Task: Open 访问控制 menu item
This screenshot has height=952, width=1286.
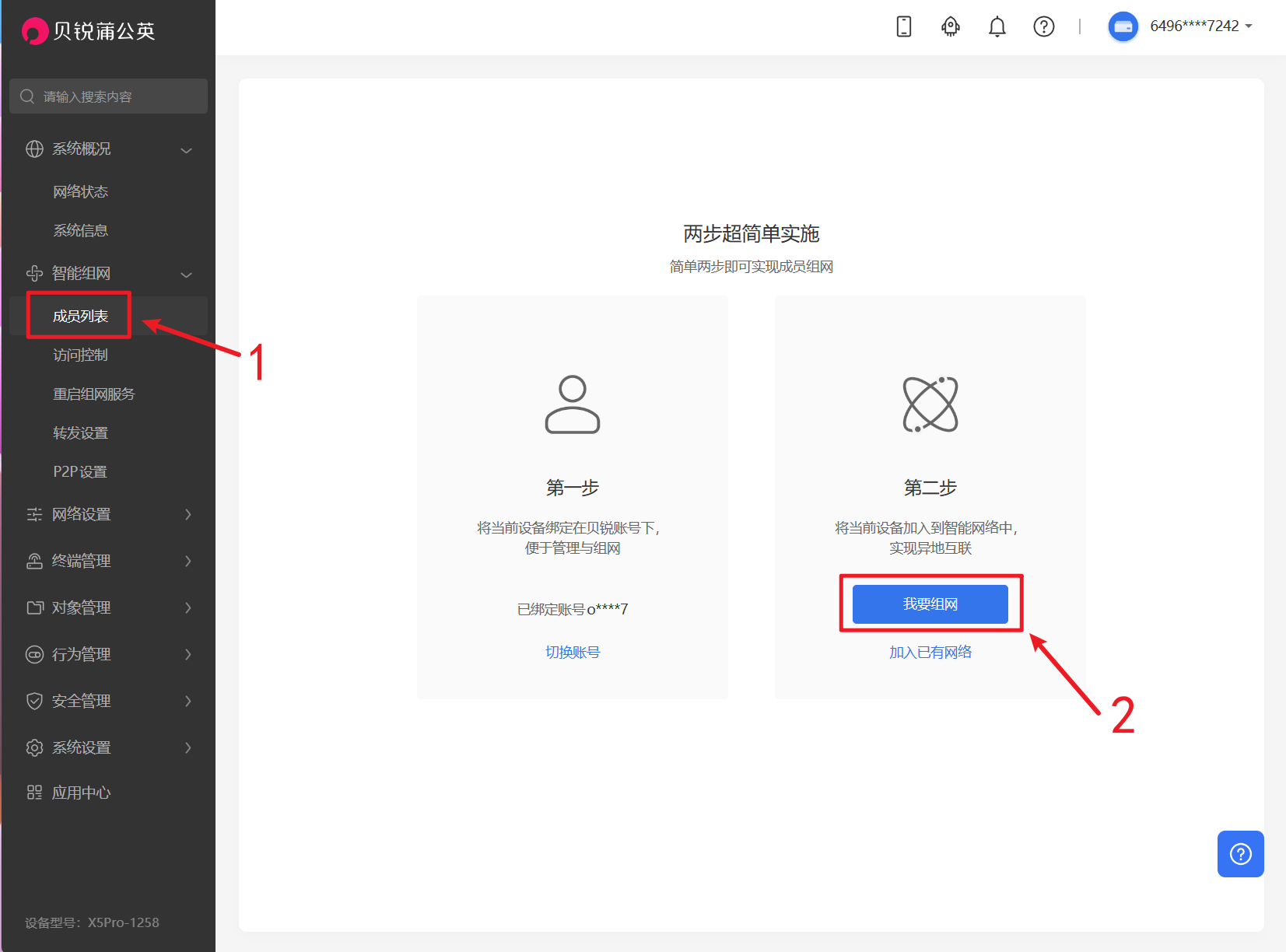Action: pyautogui.click(x=80, y=355)
